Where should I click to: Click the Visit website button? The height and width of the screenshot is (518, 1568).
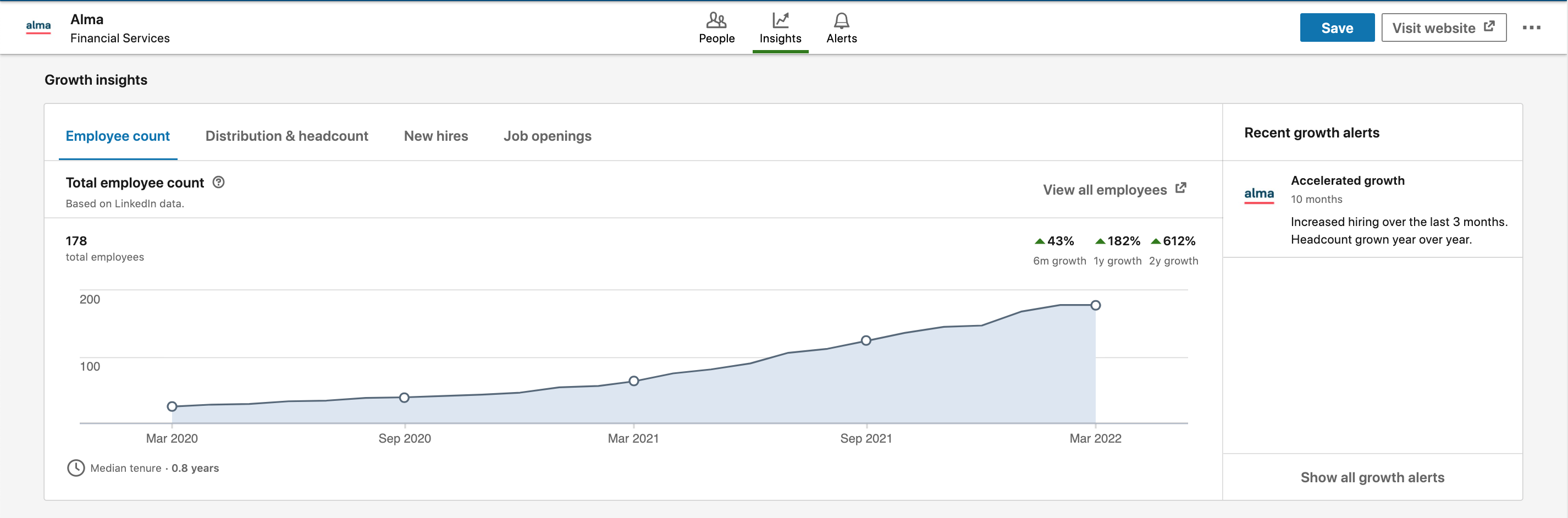point(1443,28)
